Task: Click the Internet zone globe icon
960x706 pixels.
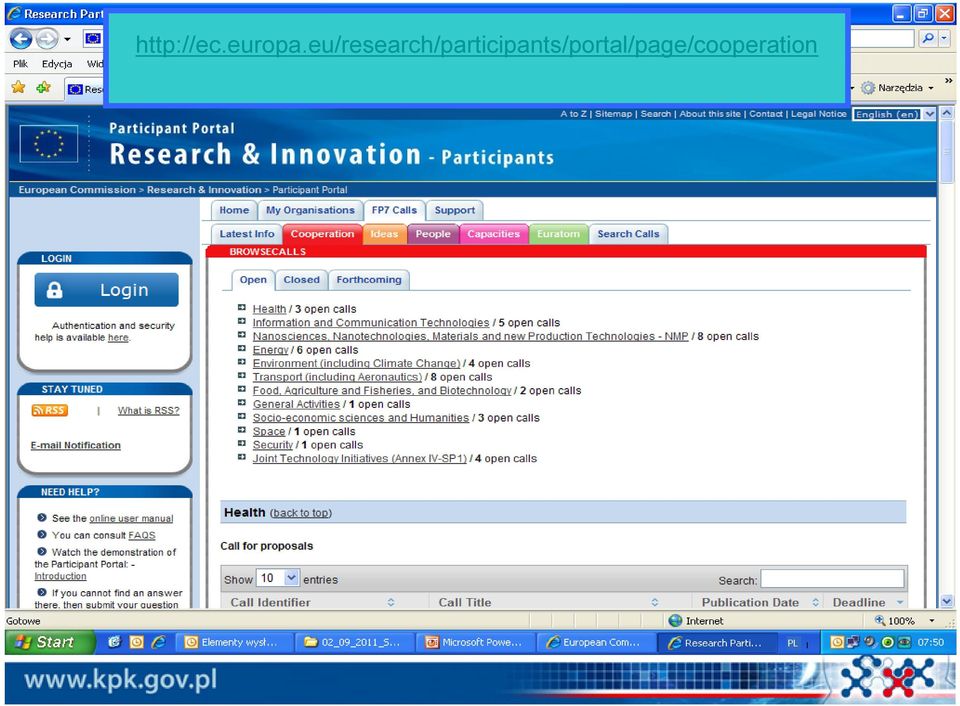Action: (675, 621)
